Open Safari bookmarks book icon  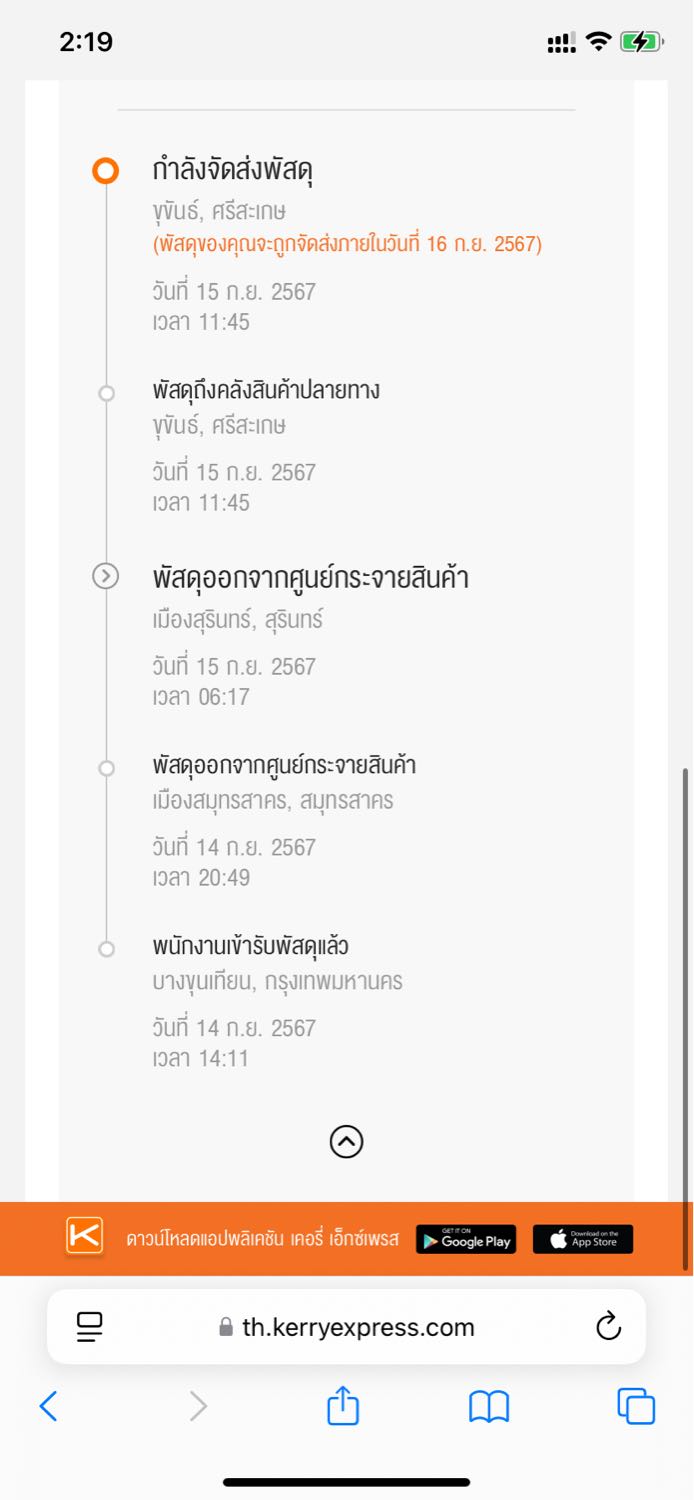coord(489,1407)
